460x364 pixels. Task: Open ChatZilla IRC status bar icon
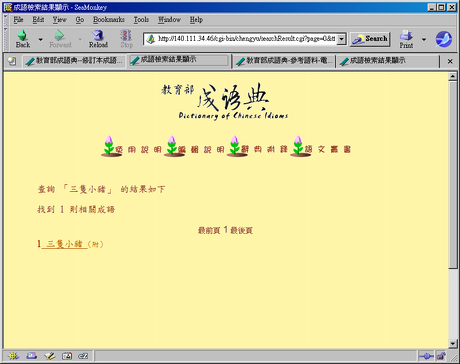click(x=83, y=356)
